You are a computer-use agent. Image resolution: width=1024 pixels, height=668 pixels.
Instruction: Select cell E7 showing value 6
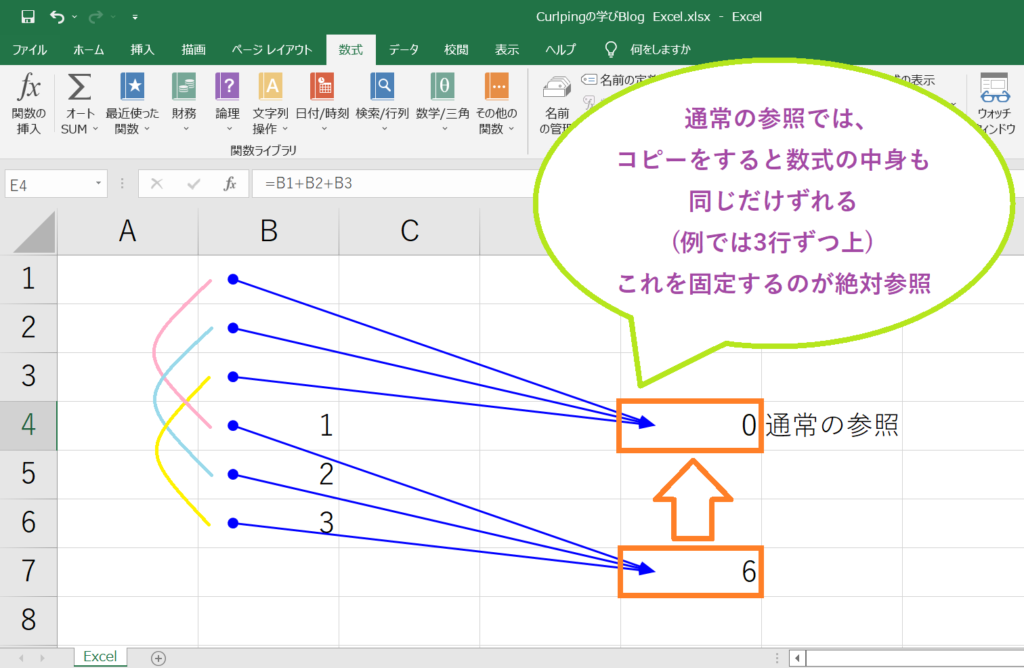coord(690,571)
